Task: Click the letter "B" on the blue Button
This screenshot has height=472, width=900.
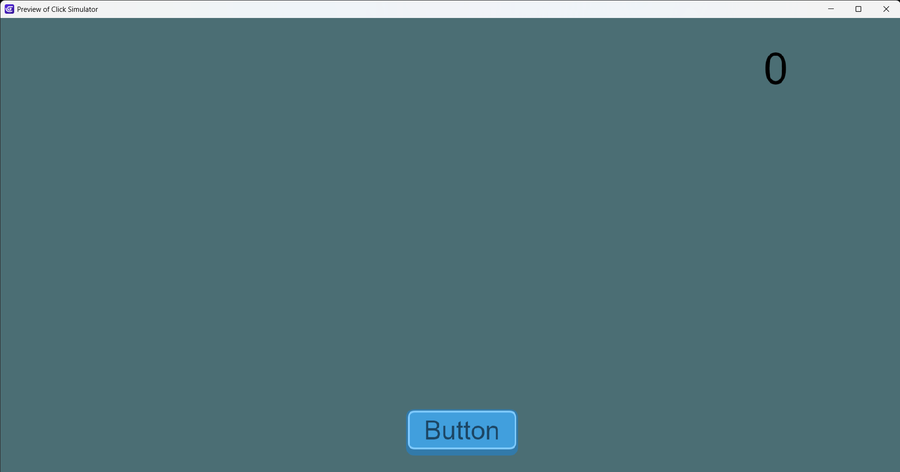Action: click(433, 431)
